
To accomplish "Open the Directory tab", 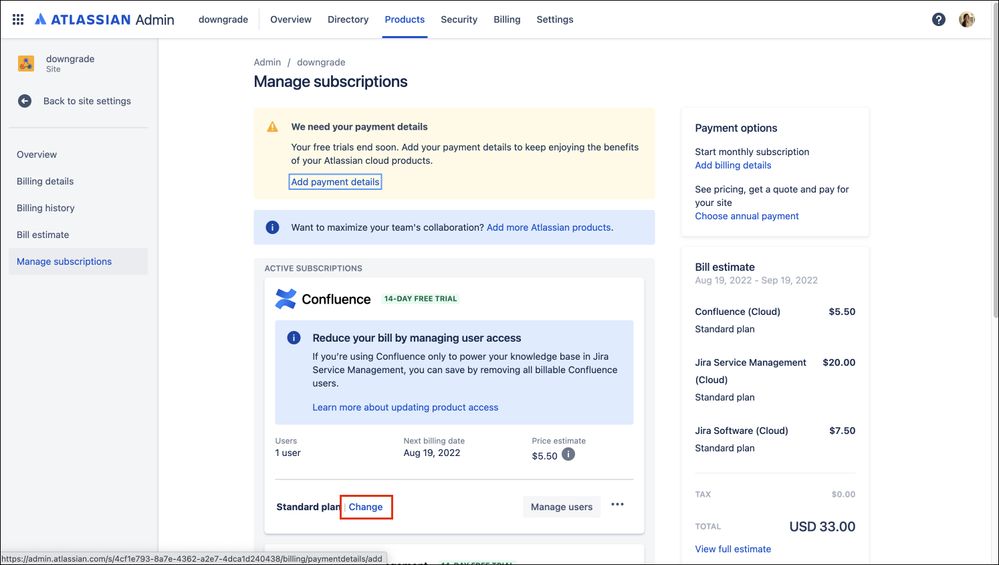I will (x=348, y=19).
